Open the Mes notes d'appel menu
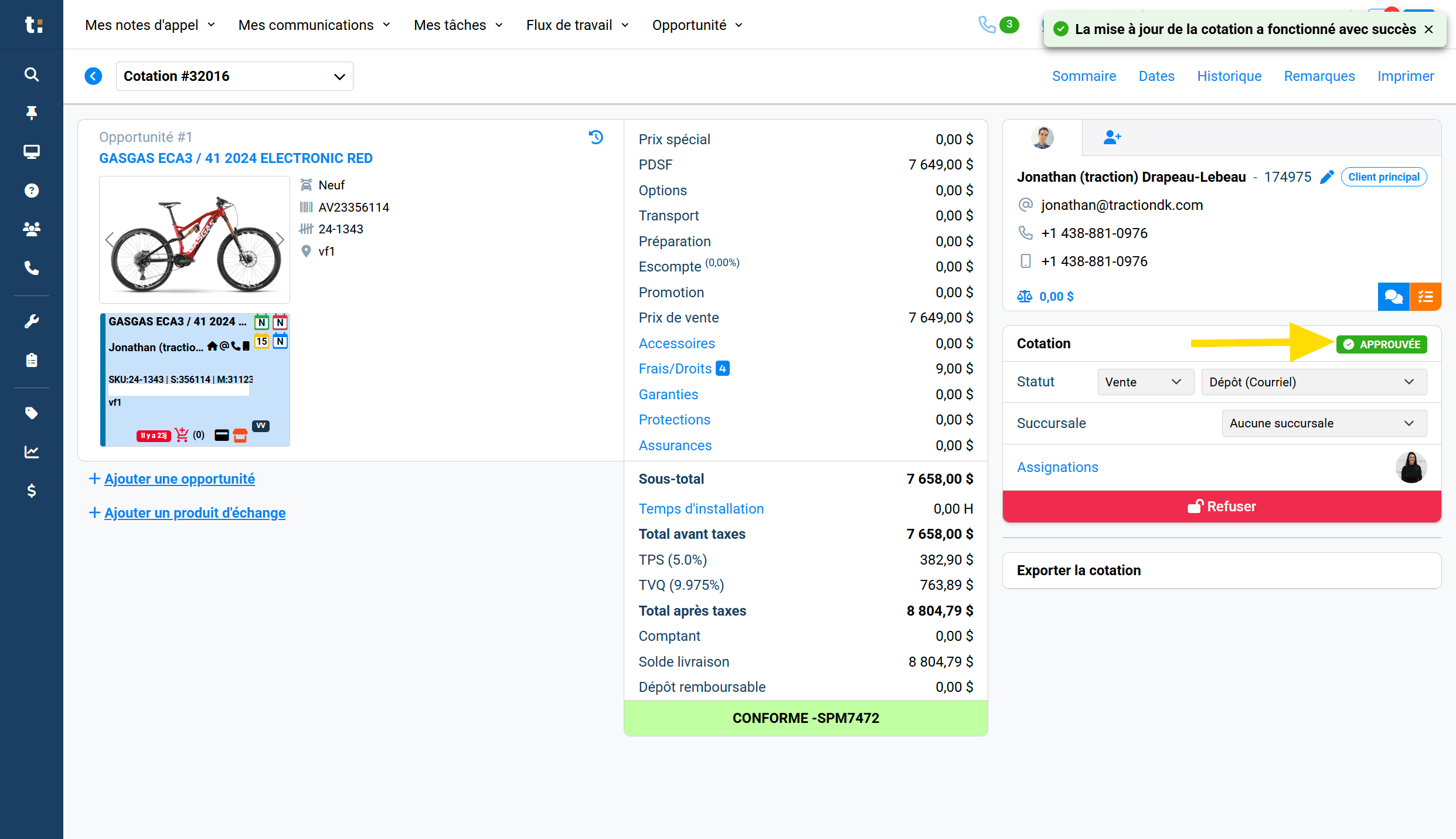 [x=151, y=25]
